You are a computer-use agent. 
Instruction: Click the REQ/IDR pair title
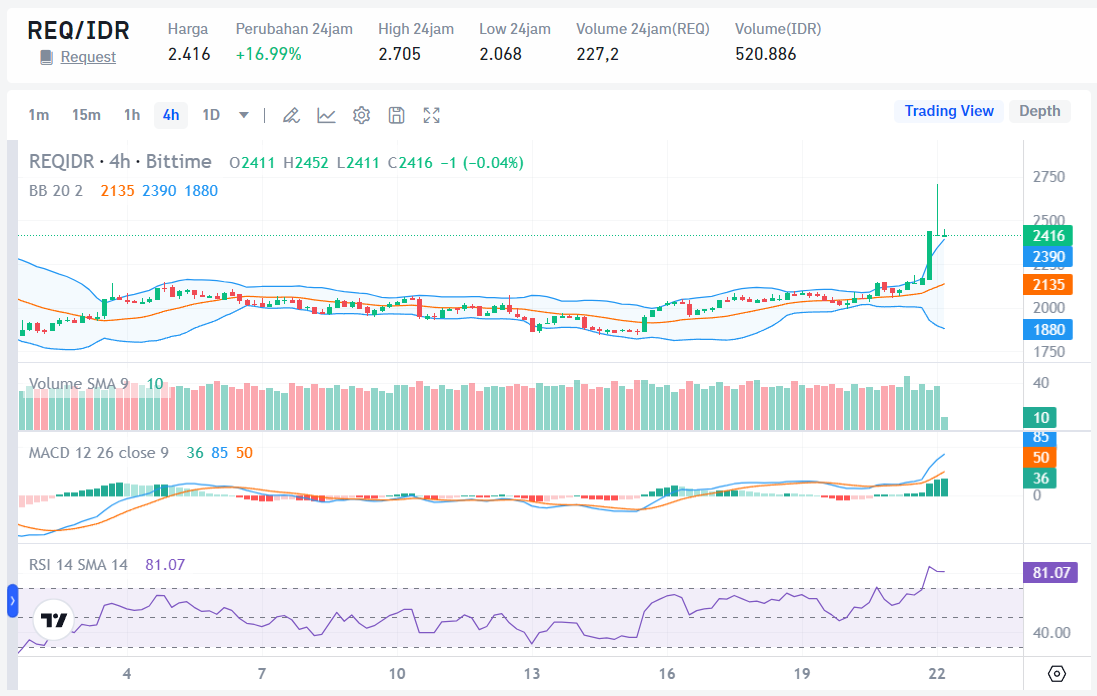point(78,31)
